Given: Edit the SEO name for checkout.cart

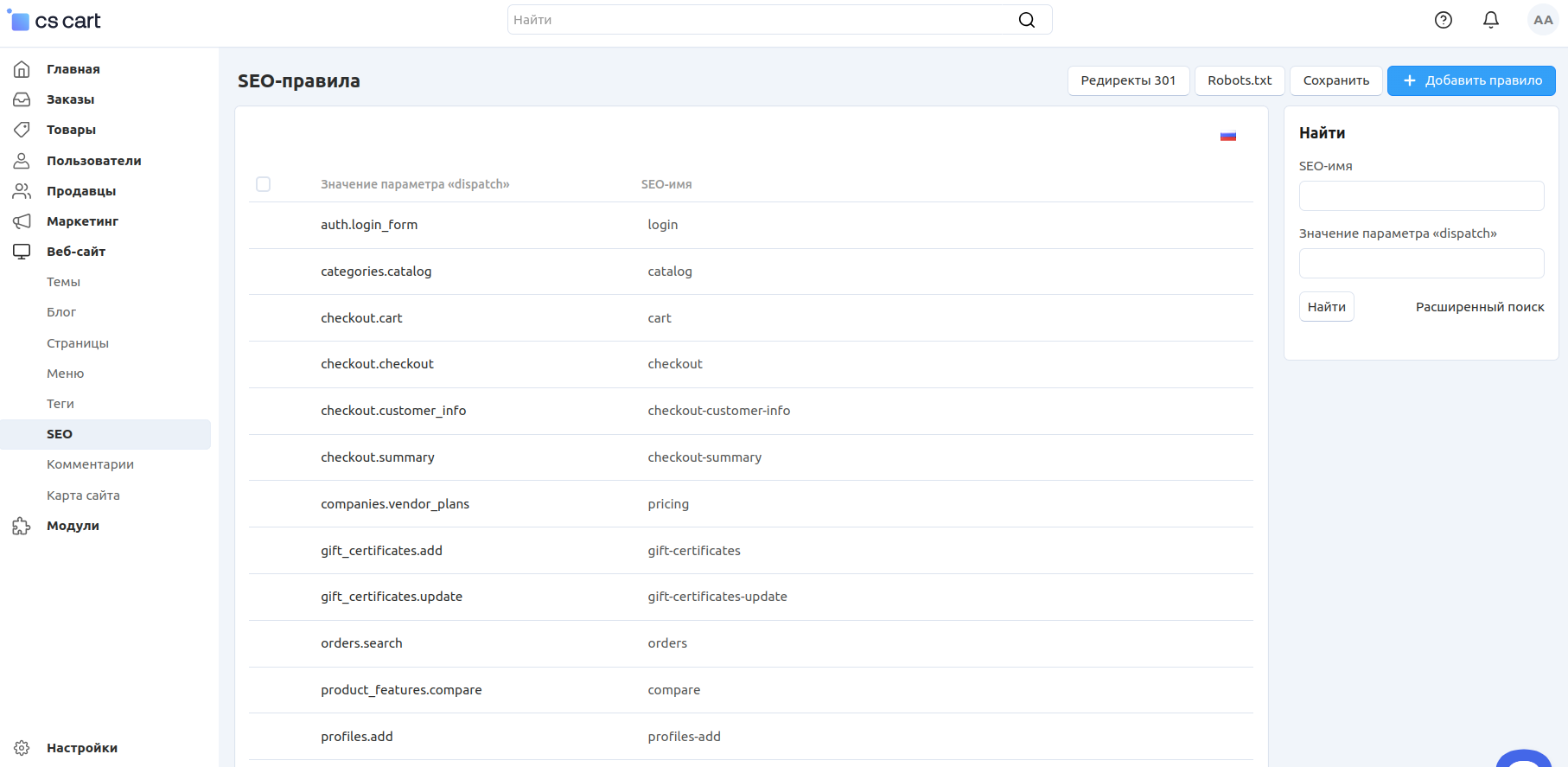Looking at the screenshot, I should (660, 318).
